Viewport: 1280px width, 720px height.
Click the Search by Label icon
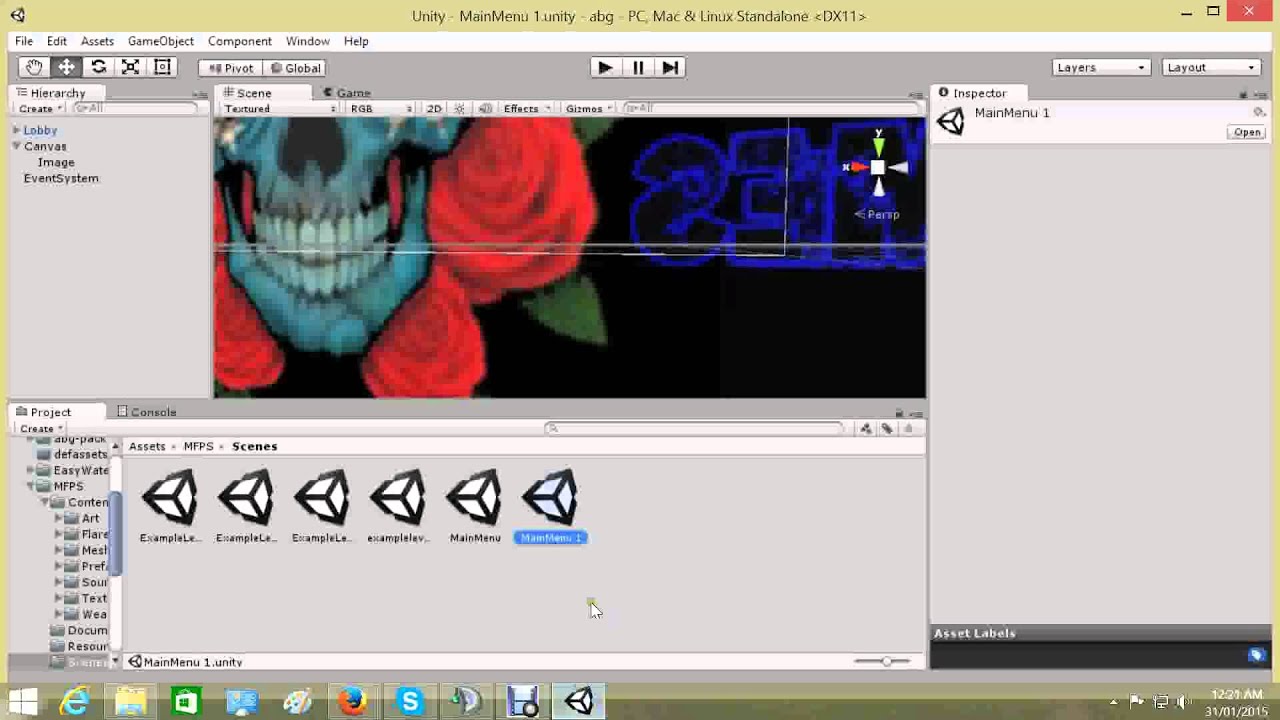(887, 428)
